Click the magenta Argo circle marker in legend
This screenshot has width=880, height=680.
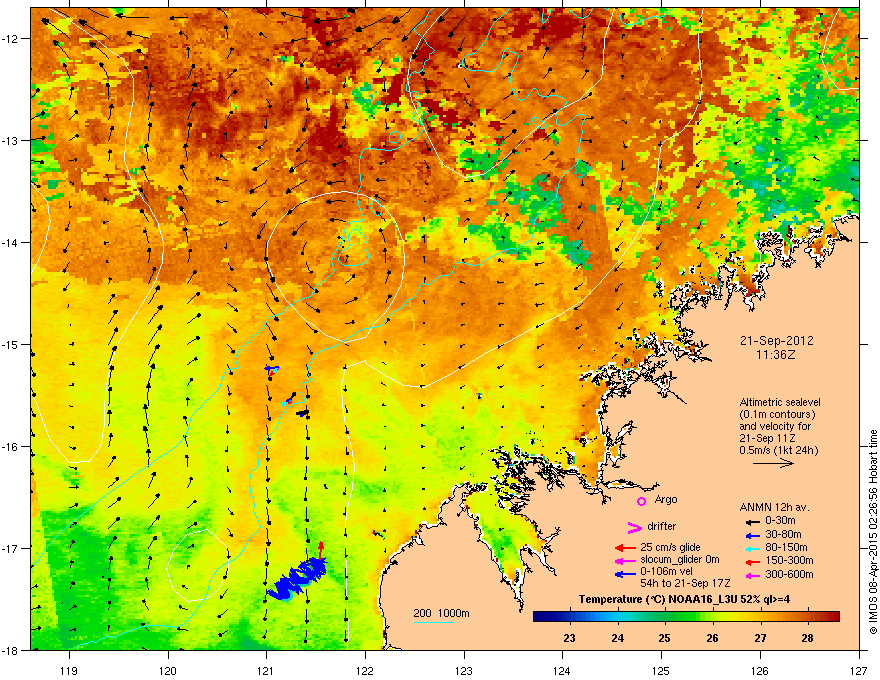point(641,501)
